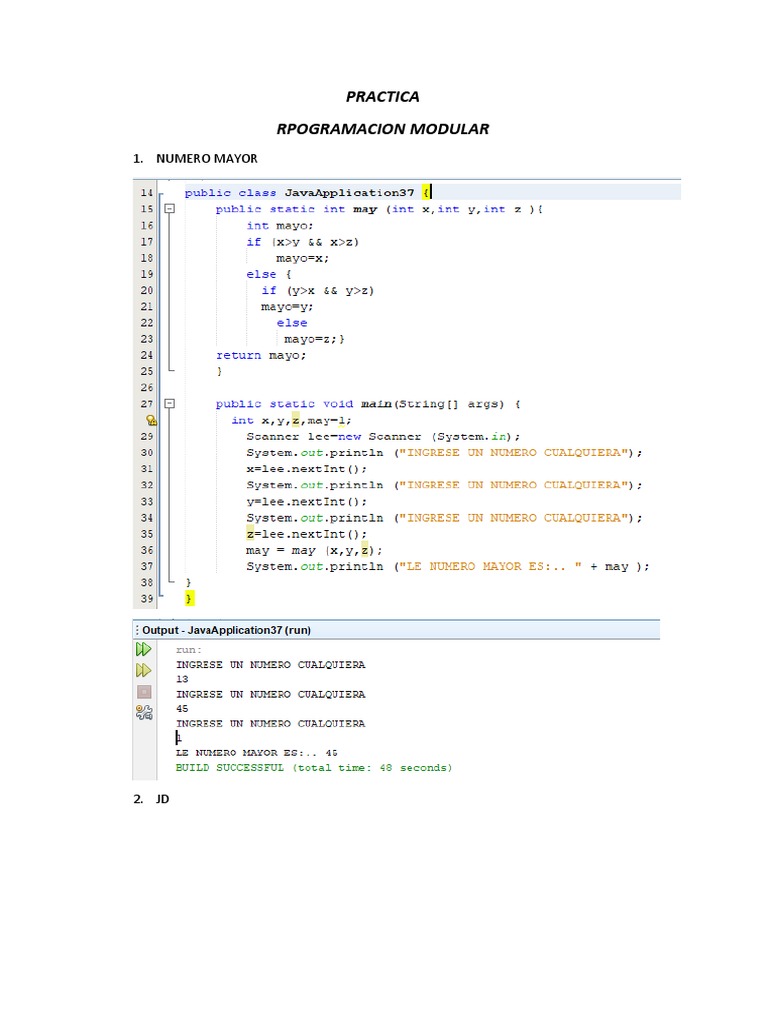This screenshot has height=1024, width=768.
Task: Click the 'return mayo;' code line
Action: (261, 355)
